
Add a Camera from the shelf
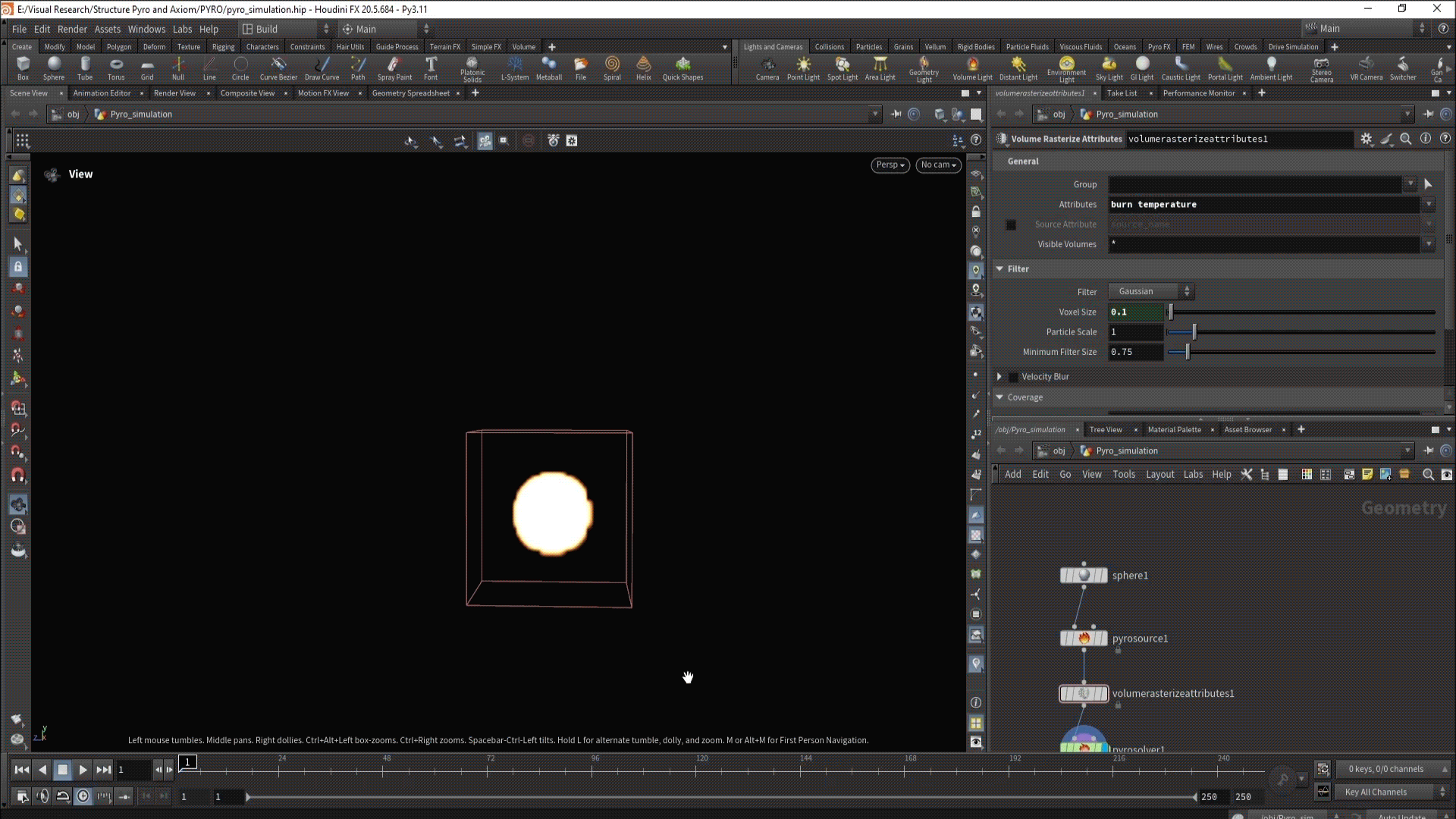pos(767,67)
